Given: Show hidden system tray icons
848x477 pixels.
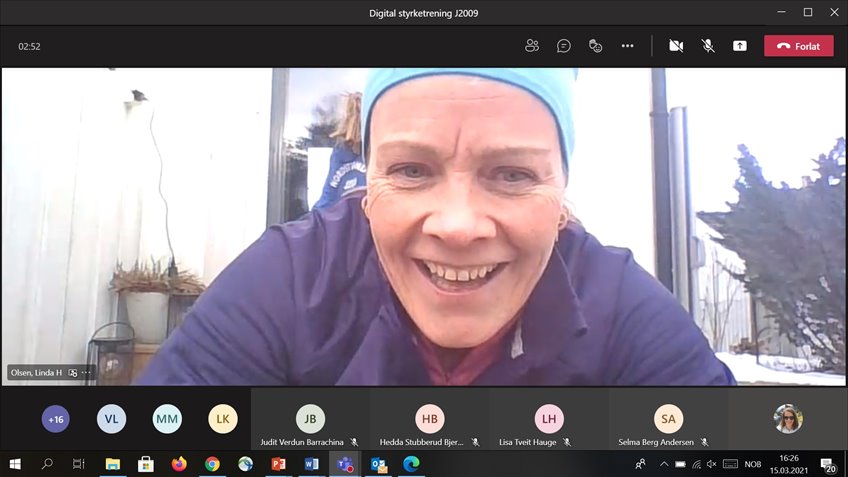Looking at the screenshot, I should click(663, 464).
